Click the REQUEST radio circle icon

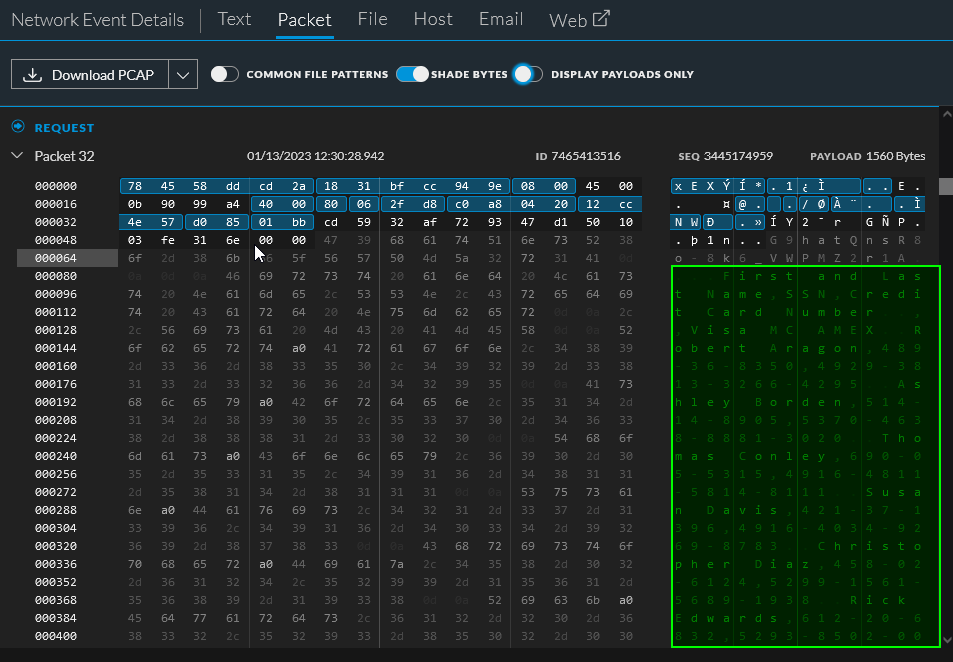tap(17, 127)
